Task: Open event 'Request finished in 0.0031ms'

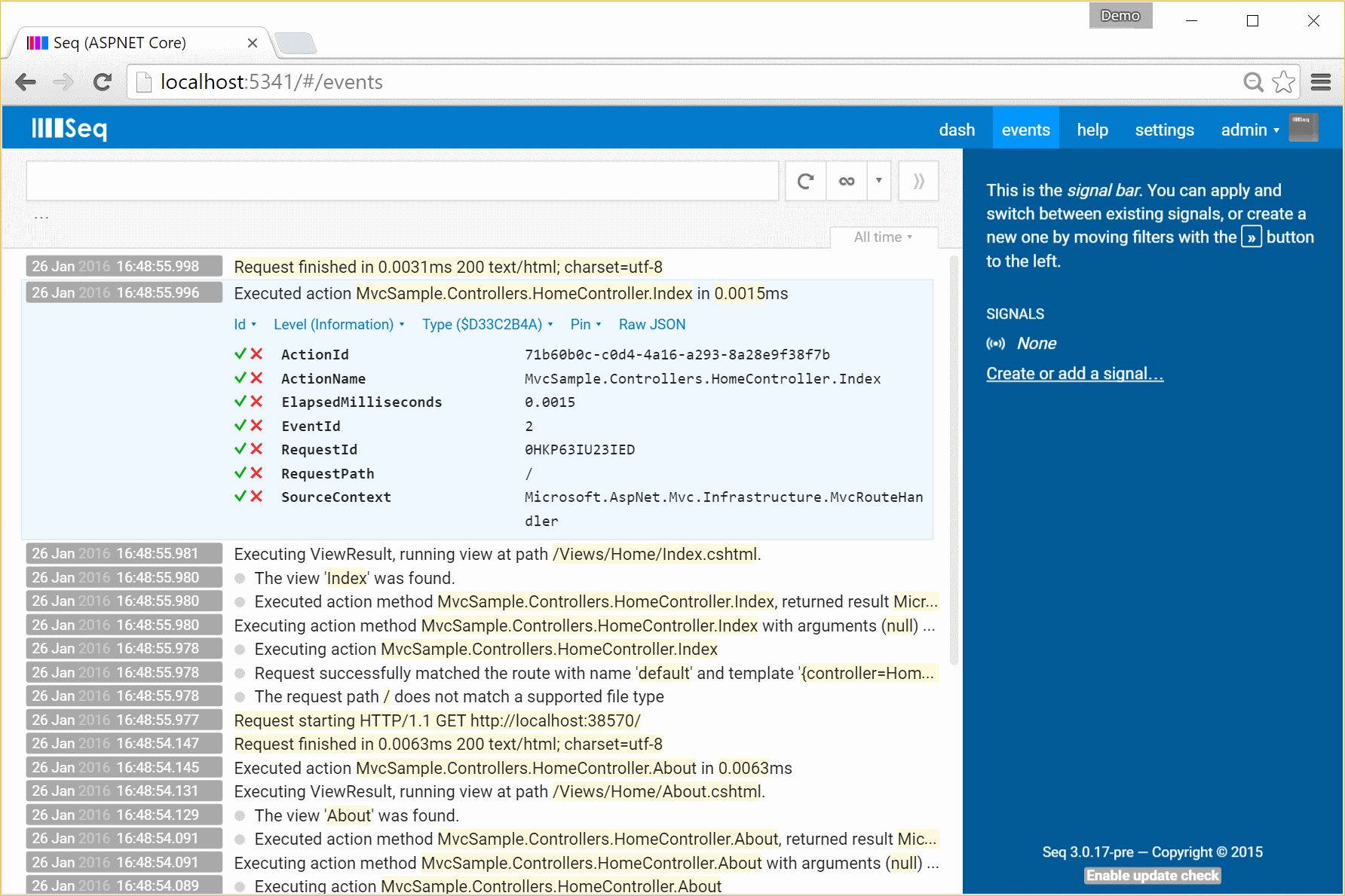Action: [x=449, y=267]
